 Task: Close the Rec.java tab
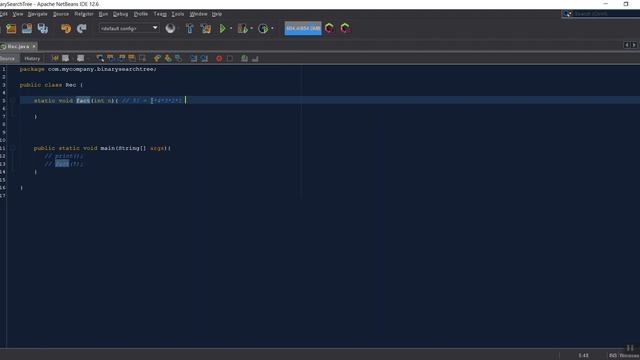34,47
